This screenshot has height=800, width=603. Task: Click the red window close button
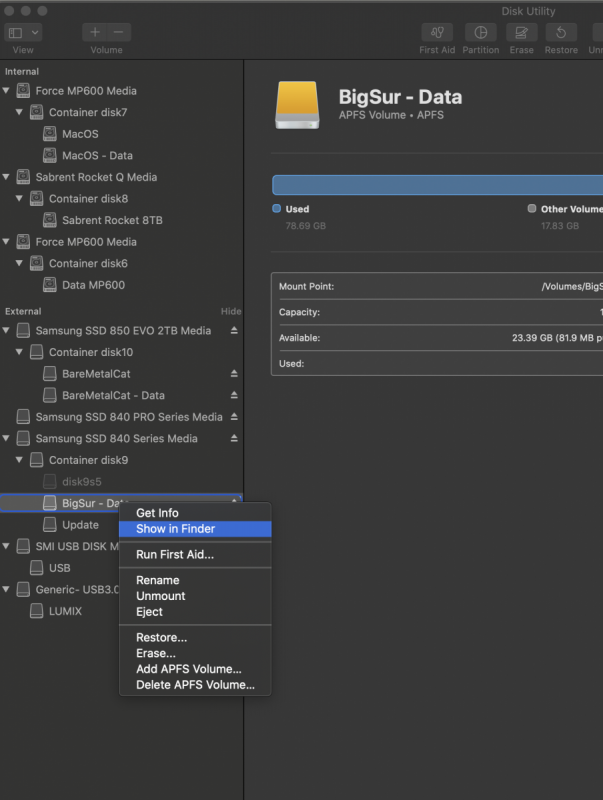(9, 11)
